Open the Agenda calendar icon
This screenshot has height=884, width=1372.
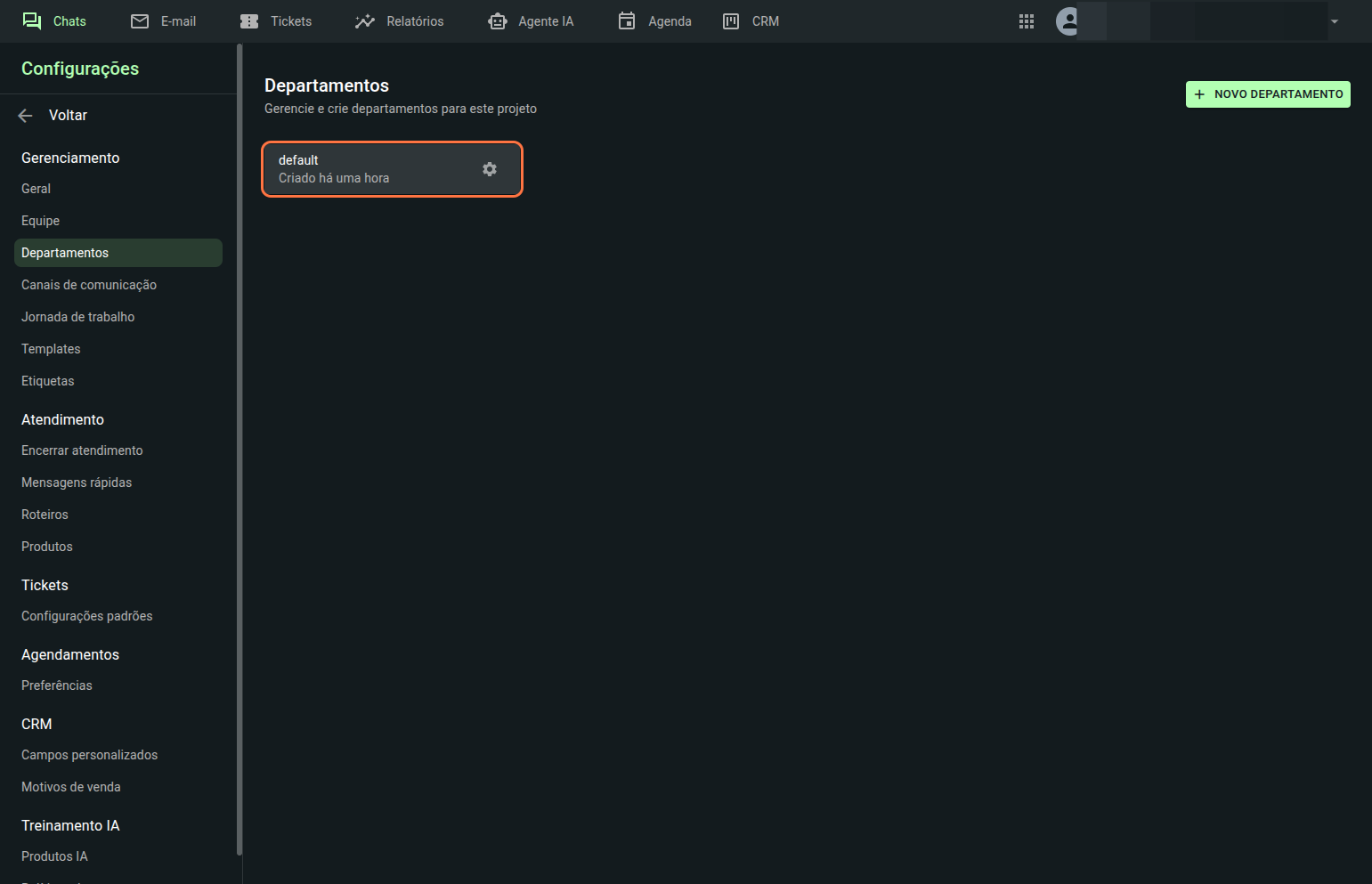pos(627,21)
